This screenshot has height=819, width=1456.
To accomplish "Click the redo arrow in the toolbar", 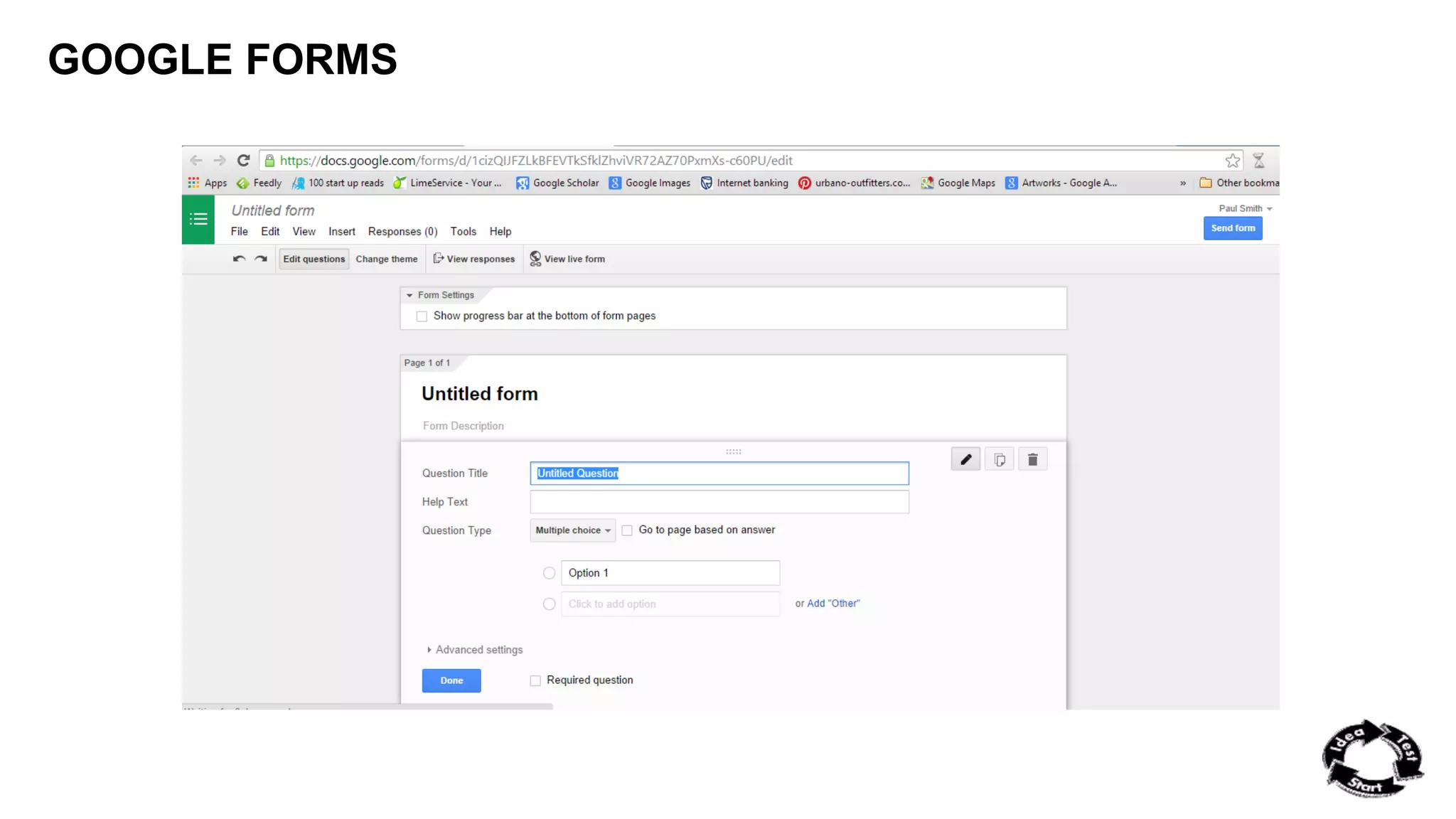I will (261, 259).
